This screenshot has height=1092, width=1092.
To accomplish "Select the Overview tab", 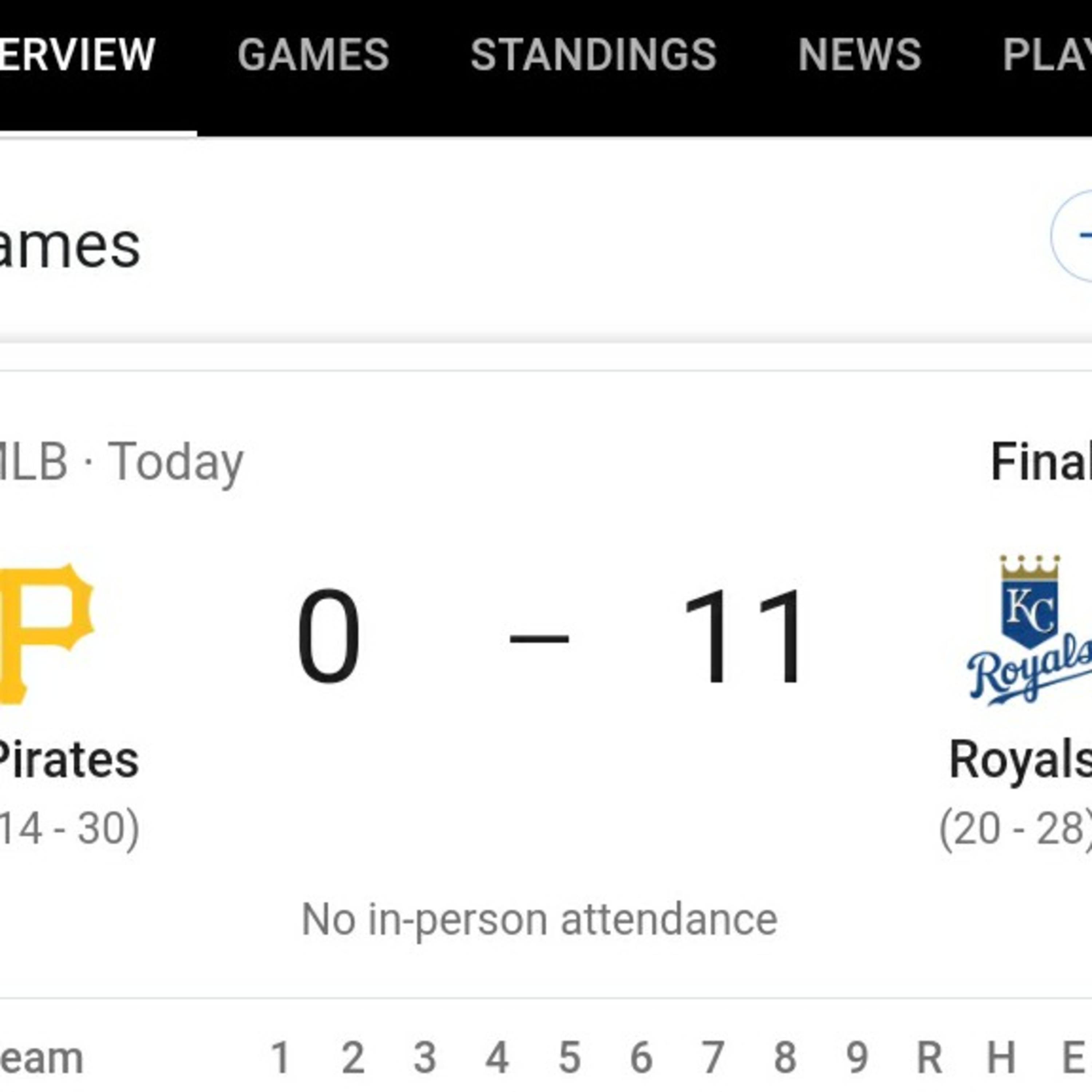I will click(78, 55).
